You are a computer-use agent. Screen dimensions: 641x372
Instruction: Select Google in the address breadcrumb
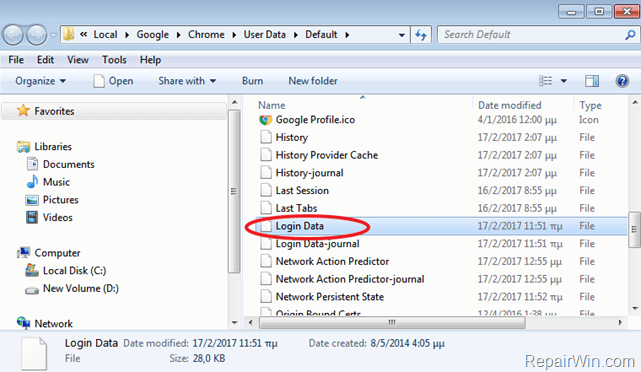tap(152, 35)
